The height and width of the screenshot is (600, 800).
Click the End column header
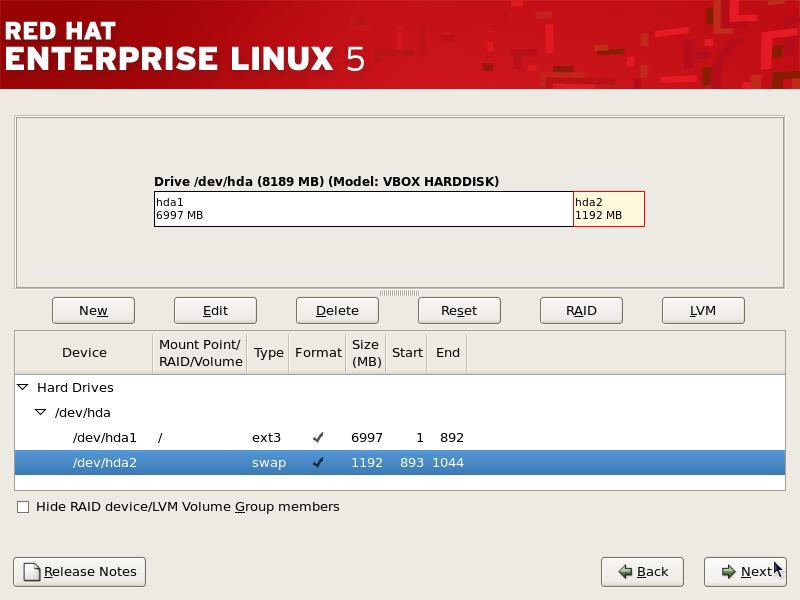(447, 353)
